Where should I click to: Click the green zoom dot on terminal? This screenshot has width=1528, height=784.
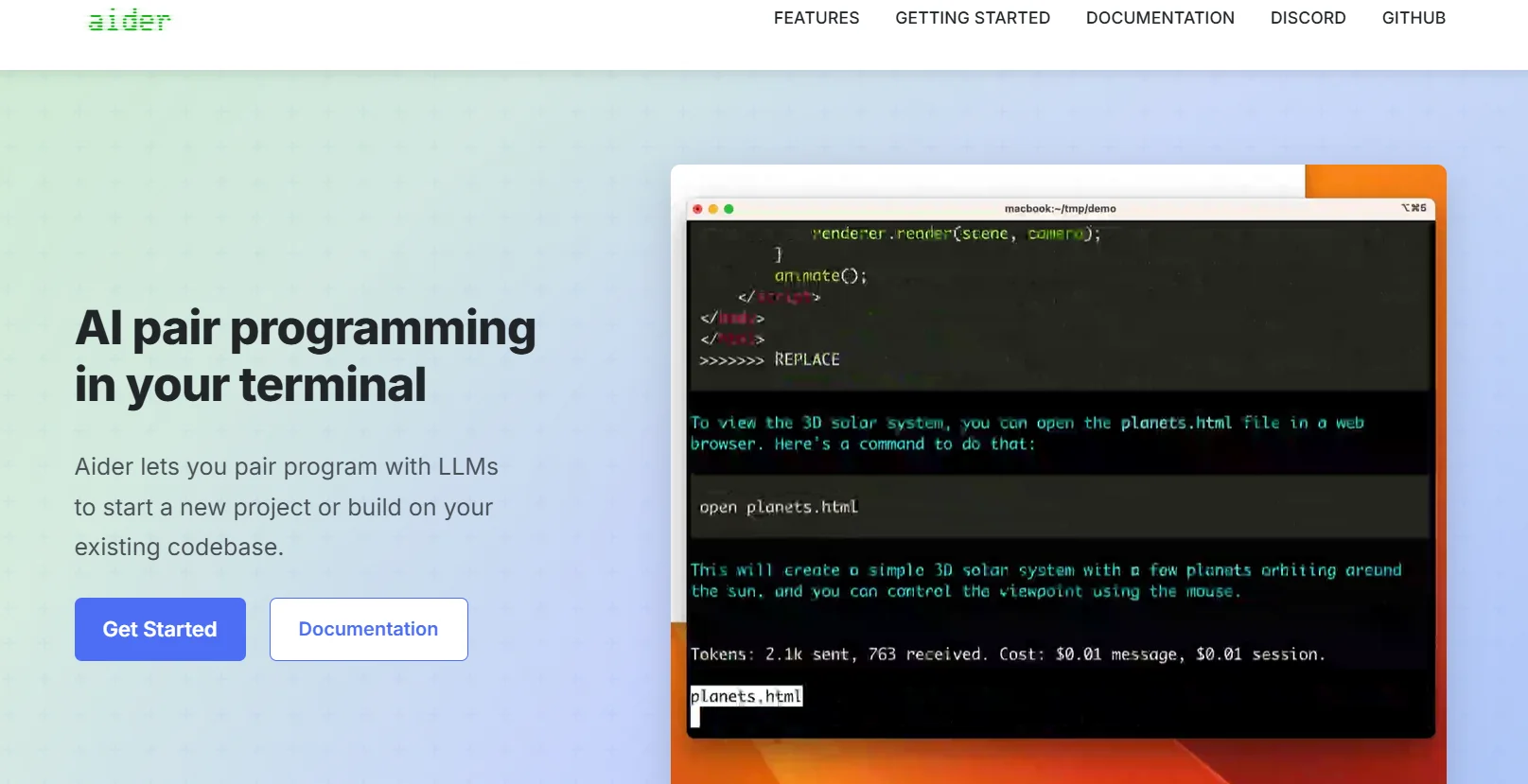pos(729,209)
